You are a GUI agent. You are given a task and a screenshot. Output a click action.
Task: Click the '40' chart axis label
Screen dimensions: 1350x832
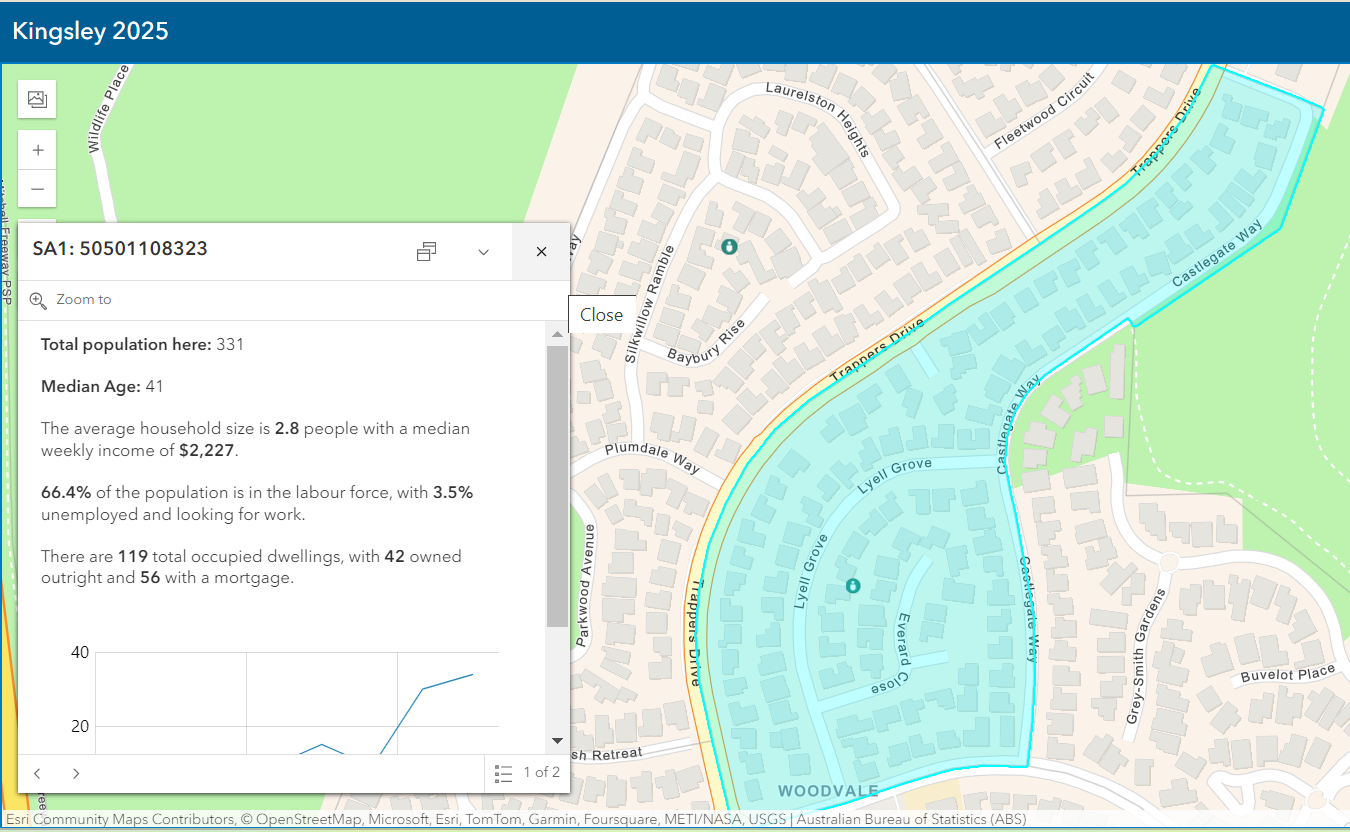point(80,652)
